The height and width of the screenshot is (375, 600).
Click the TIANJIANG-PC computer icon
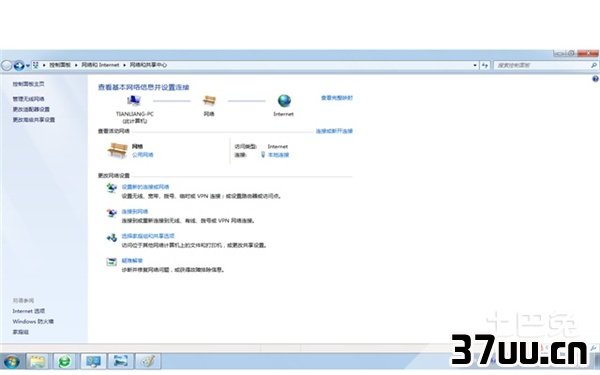coord(134,101)
